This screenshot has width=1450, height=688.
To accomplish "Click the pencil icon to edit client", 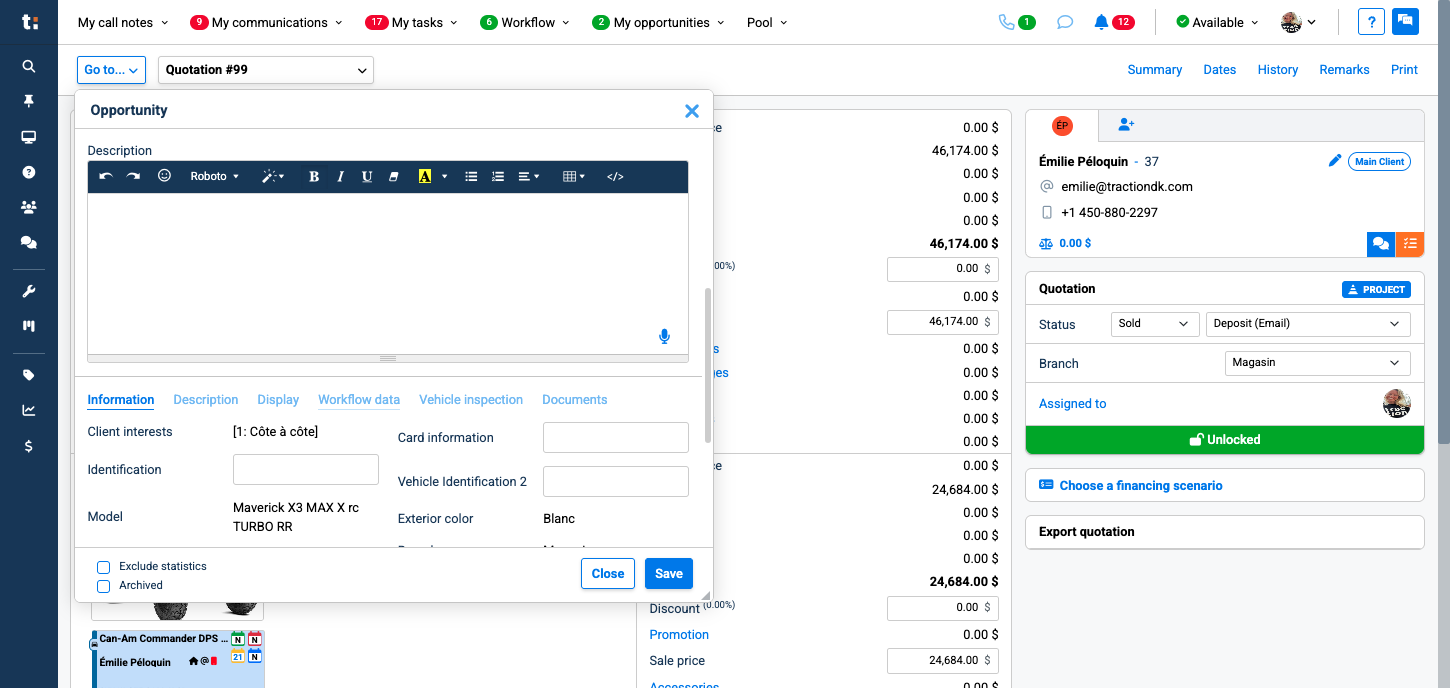I will [1334, 161].
